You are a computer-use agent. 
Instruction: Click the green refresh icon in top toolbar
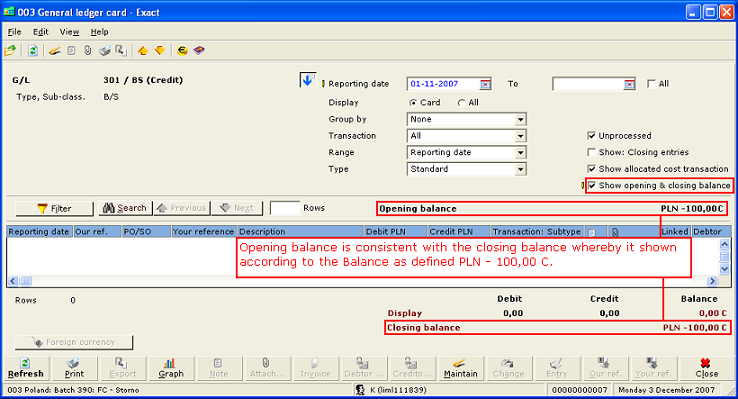tap(32, 50)
